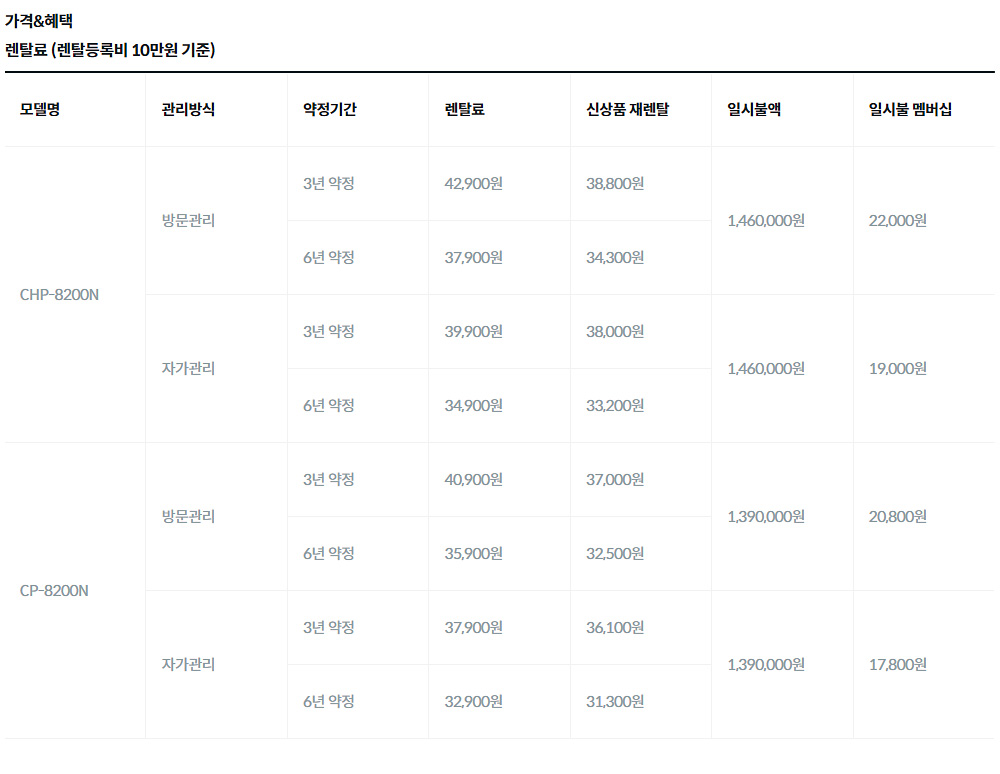Screen dimensions: 1000x774
Task: Select CHP-8200N 자가관리 cell
Action: coord(188,369)
